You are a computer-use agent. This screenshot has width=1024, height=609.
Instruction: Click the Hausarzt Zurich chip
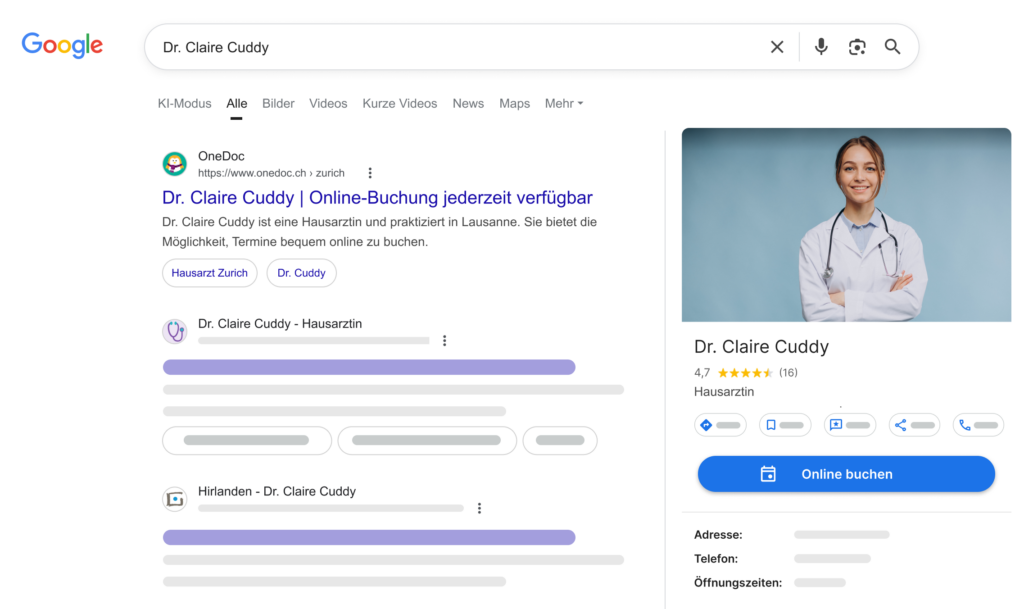tap(210, 273)
